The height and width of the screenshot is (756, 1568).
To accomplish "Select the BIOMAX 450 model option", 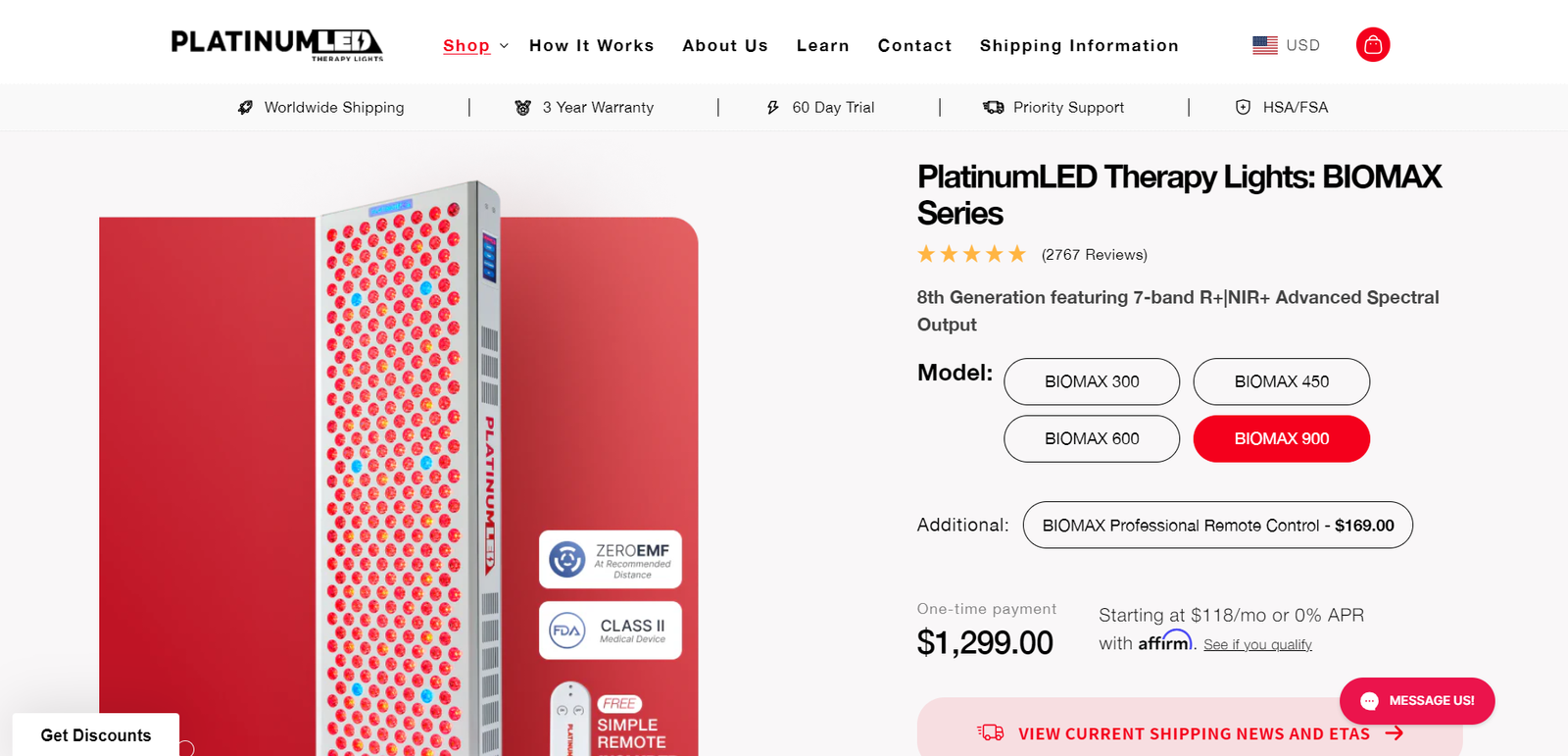I will pos(1281,381).
